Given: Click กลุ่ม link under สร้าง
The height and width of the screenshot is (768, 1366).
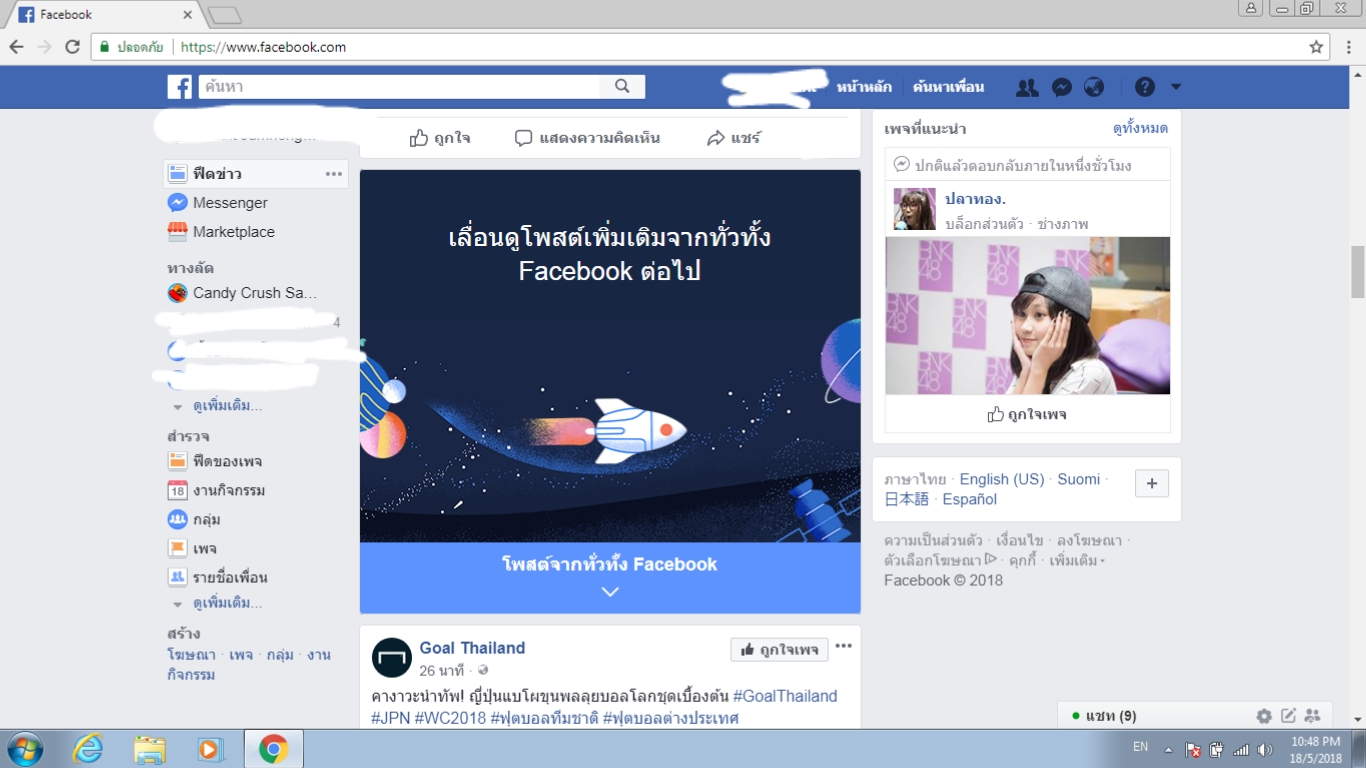Looking at the screenshot, I should (280, 655).
